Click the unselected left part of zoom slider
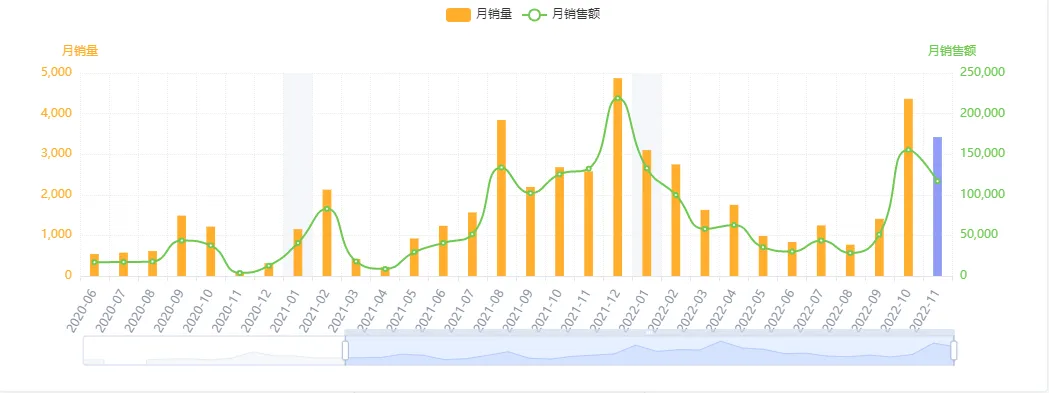The height and width of the screenshot is (393, 1049). [x=214, y=351]
